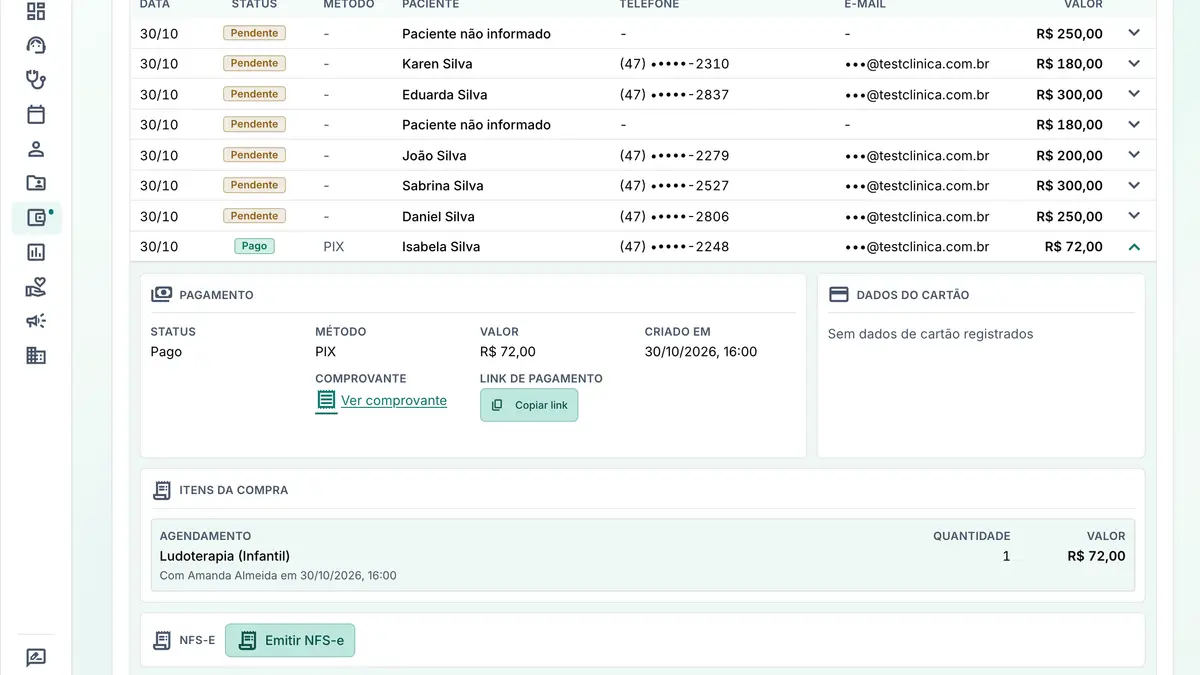
Task: Open the support headset icon in sidebar
Action: click(x=36, y=45)
